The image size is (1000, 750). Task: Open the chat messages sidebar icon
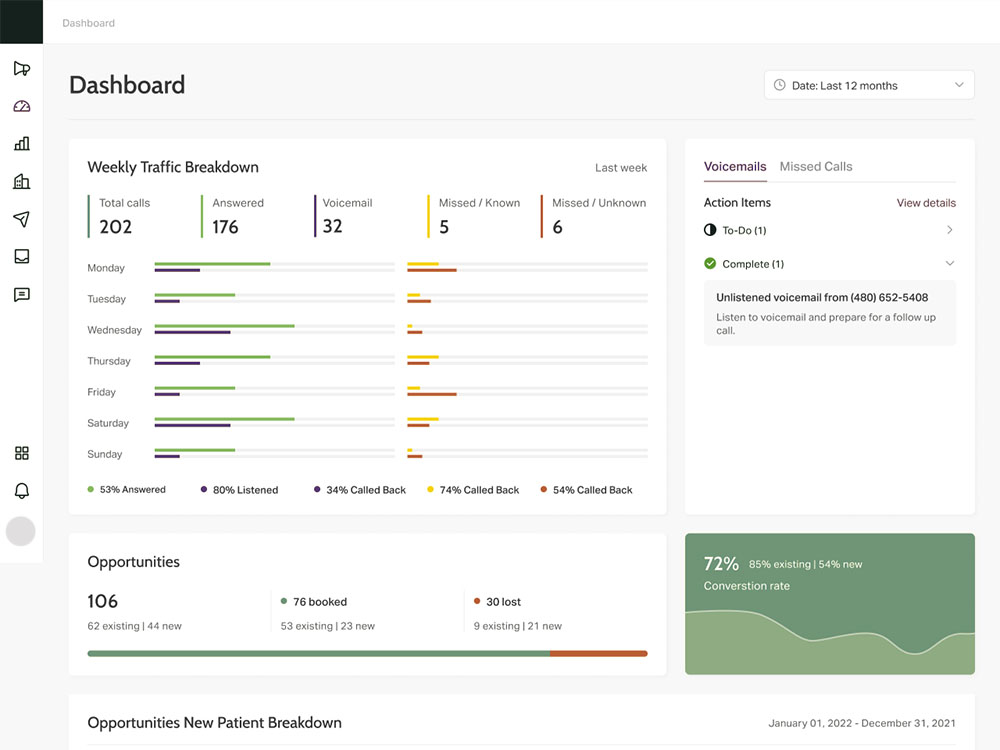pyautogui.click(x=22, y=294)
